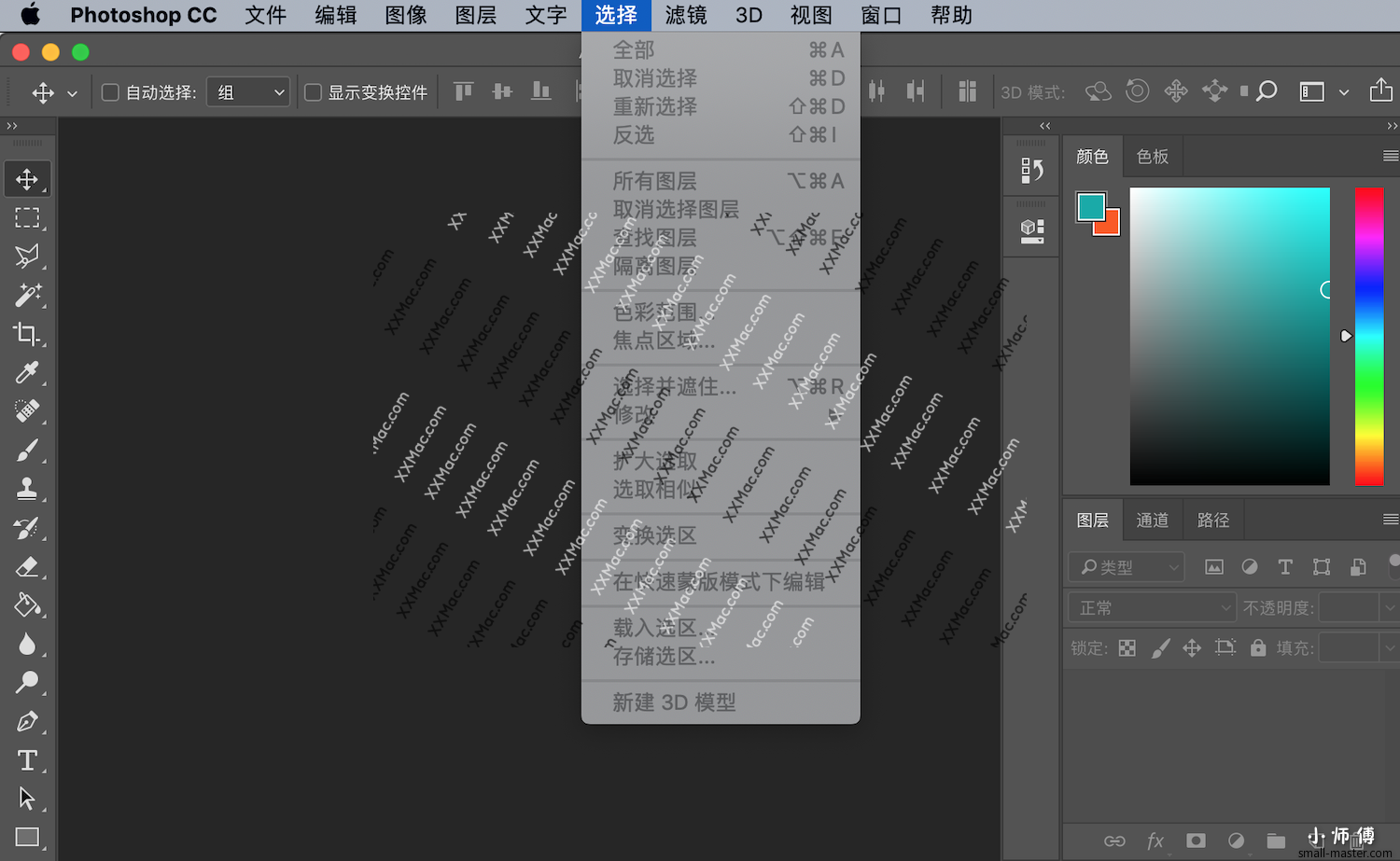This screenshot has width=1400, height=861.
Task: Open the 填充 fill dropdown arrow
Action: point(1389,647)
